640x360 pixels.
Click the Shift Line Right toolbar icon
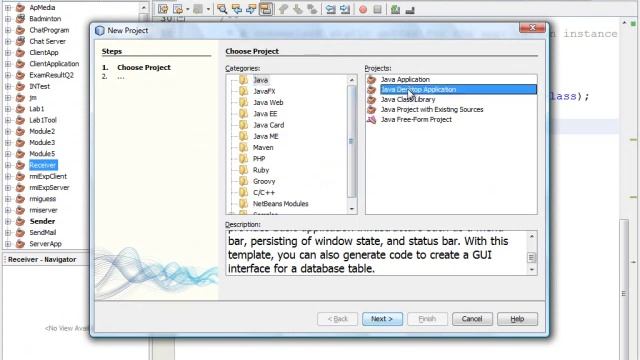(x=345, y=9)
